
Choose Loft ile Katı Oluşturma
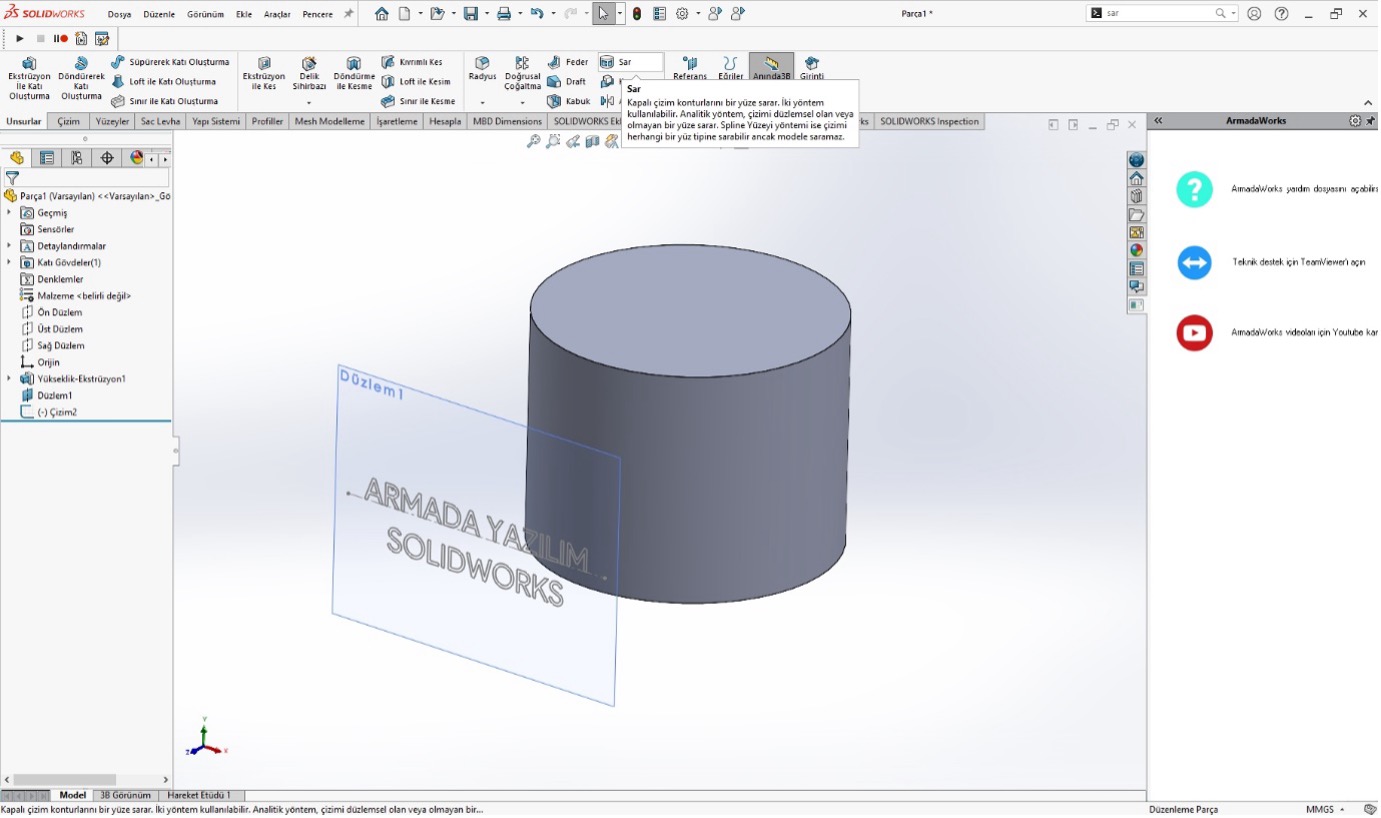(x=164, y=82)
